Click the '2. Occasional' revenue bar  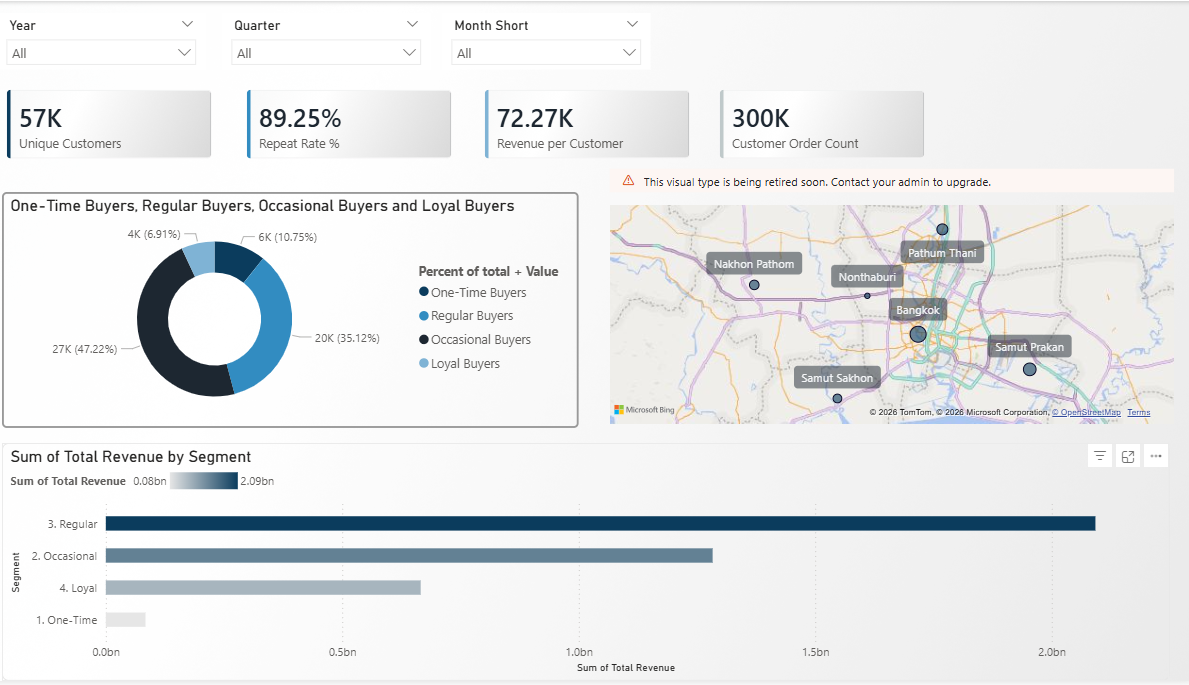tap(409, 555)
